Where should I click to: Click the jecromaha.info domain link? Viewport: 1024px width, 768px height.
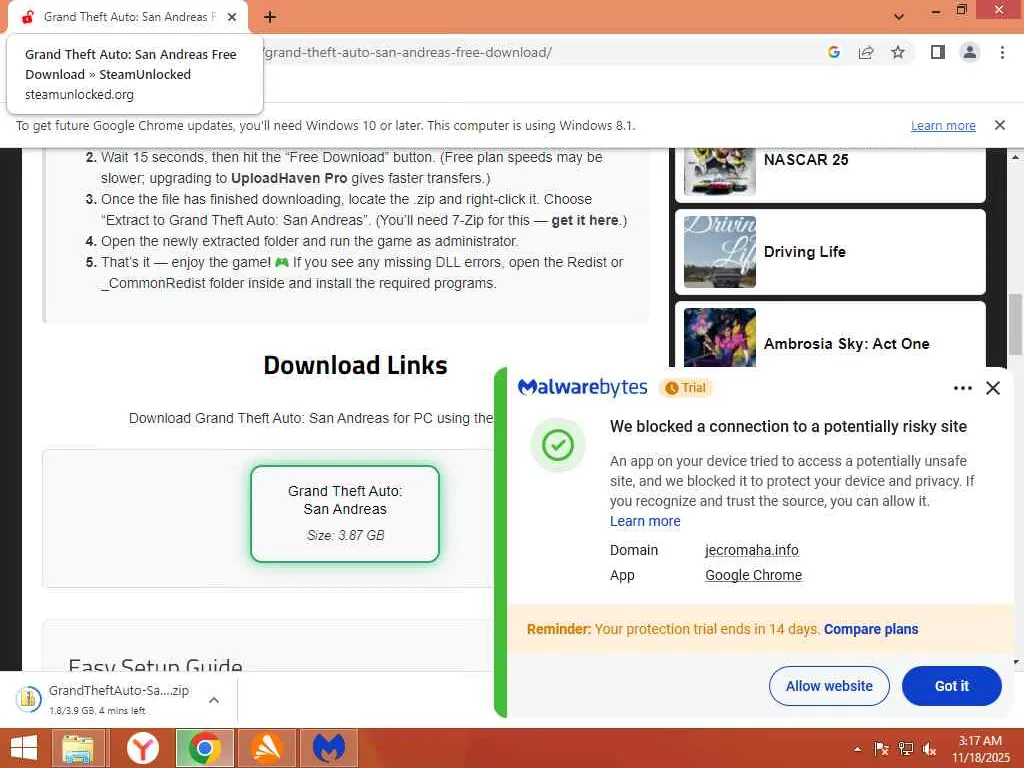pyautogui.click(x=752, y=550)
